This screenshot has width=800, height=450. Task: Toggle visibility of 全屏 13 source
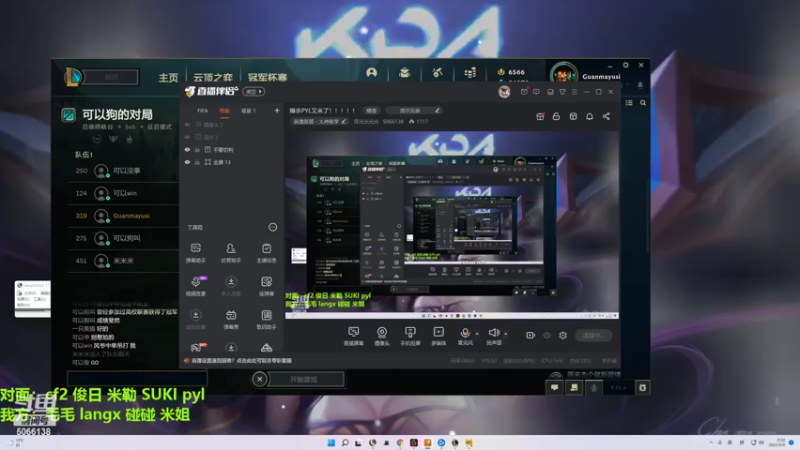pyautogui.click(x=187, y=162)
